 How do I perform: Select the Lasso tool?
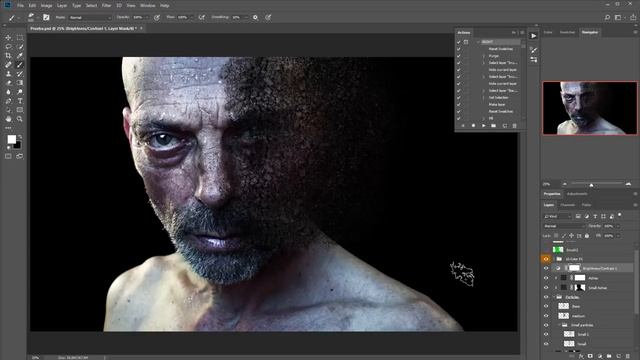[x=8, y=47]
